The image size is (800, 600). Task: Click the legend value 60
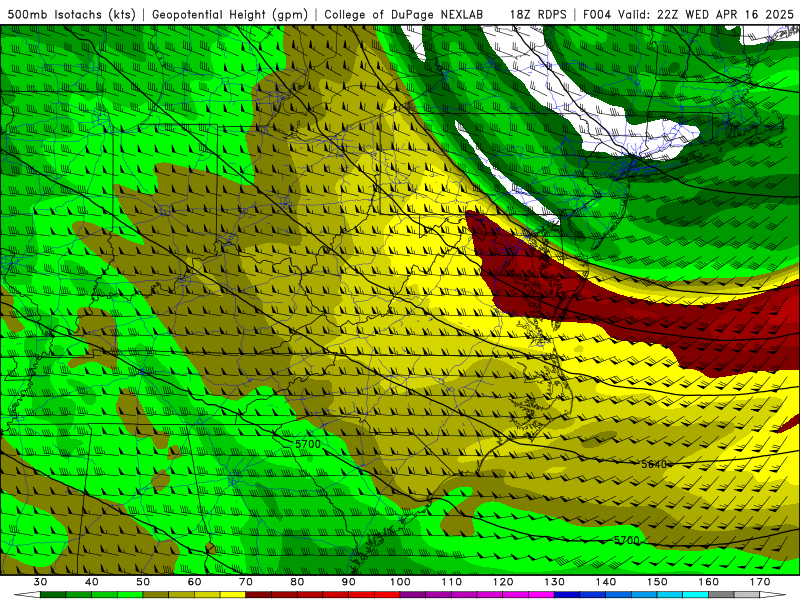(x=194, y=582)
